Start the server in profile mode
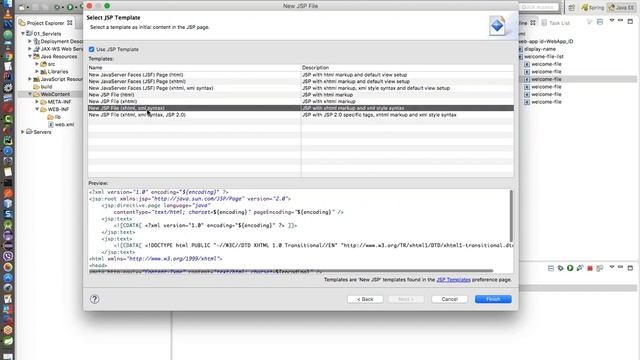Screen dimensions: 640x360 coord(580,268)
